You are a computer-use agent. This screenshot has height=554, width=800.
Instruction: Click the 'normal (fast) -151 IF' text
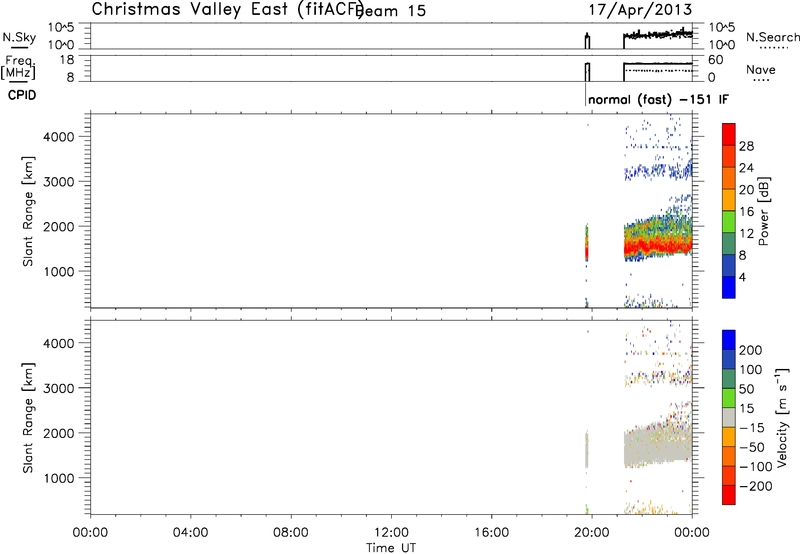[659, 99]
